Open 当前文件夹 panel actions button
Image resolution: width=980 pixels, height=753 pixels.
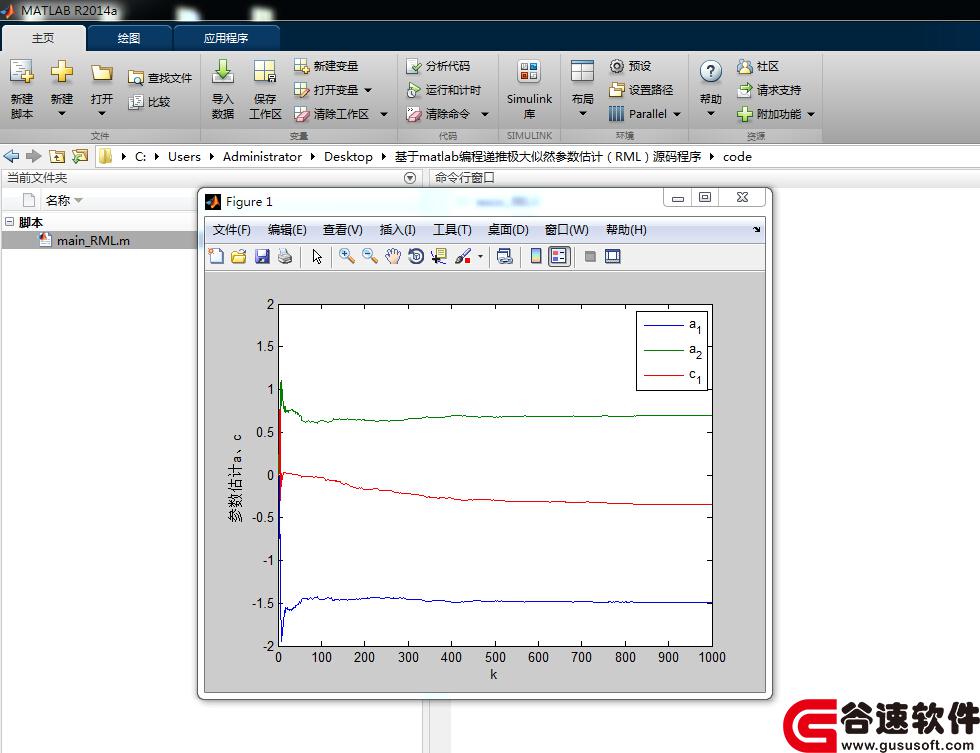(410, 178)
